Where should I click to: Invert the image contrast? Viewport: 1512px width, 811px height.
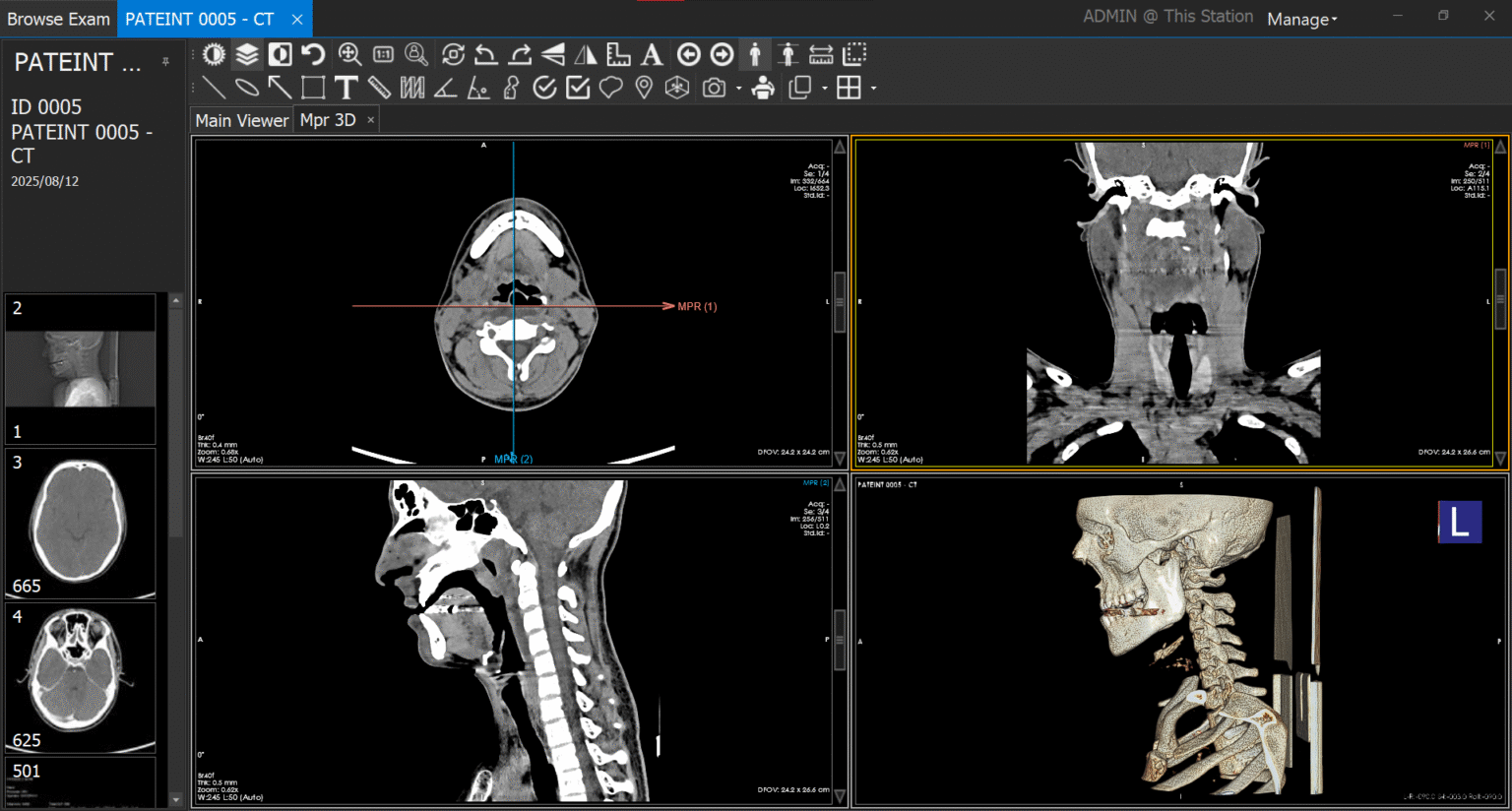[280, 54]
